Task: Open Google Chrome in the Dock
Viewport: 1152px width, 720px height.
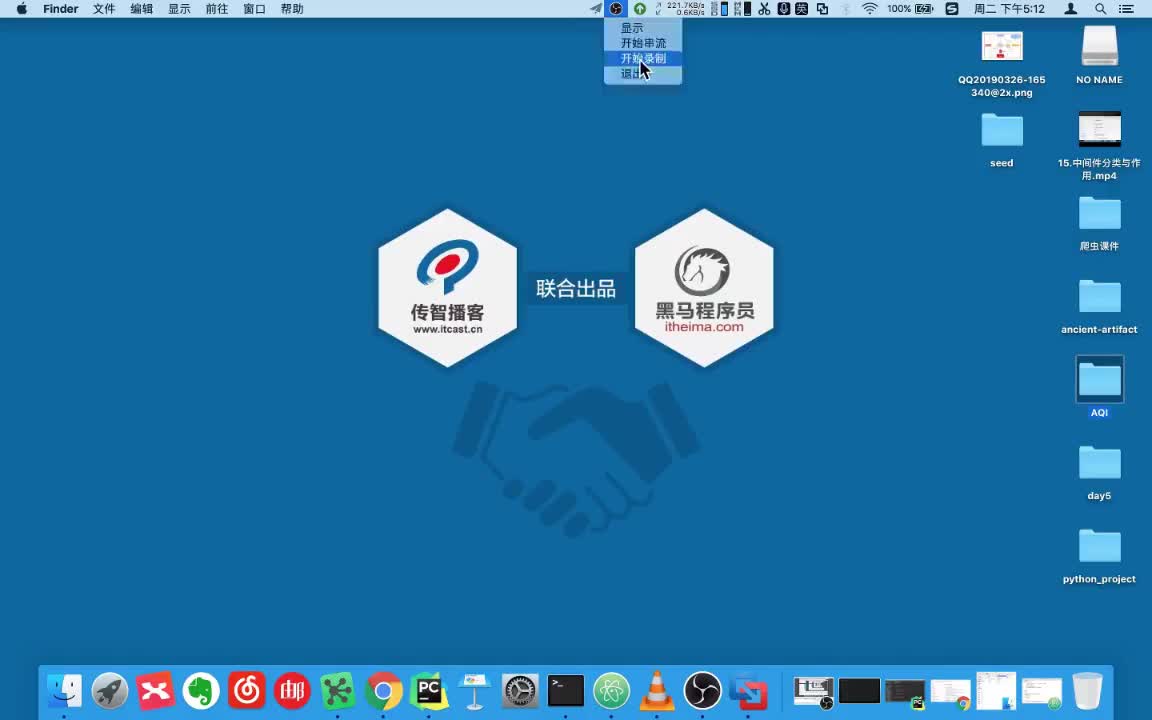Action: [384, 691]
